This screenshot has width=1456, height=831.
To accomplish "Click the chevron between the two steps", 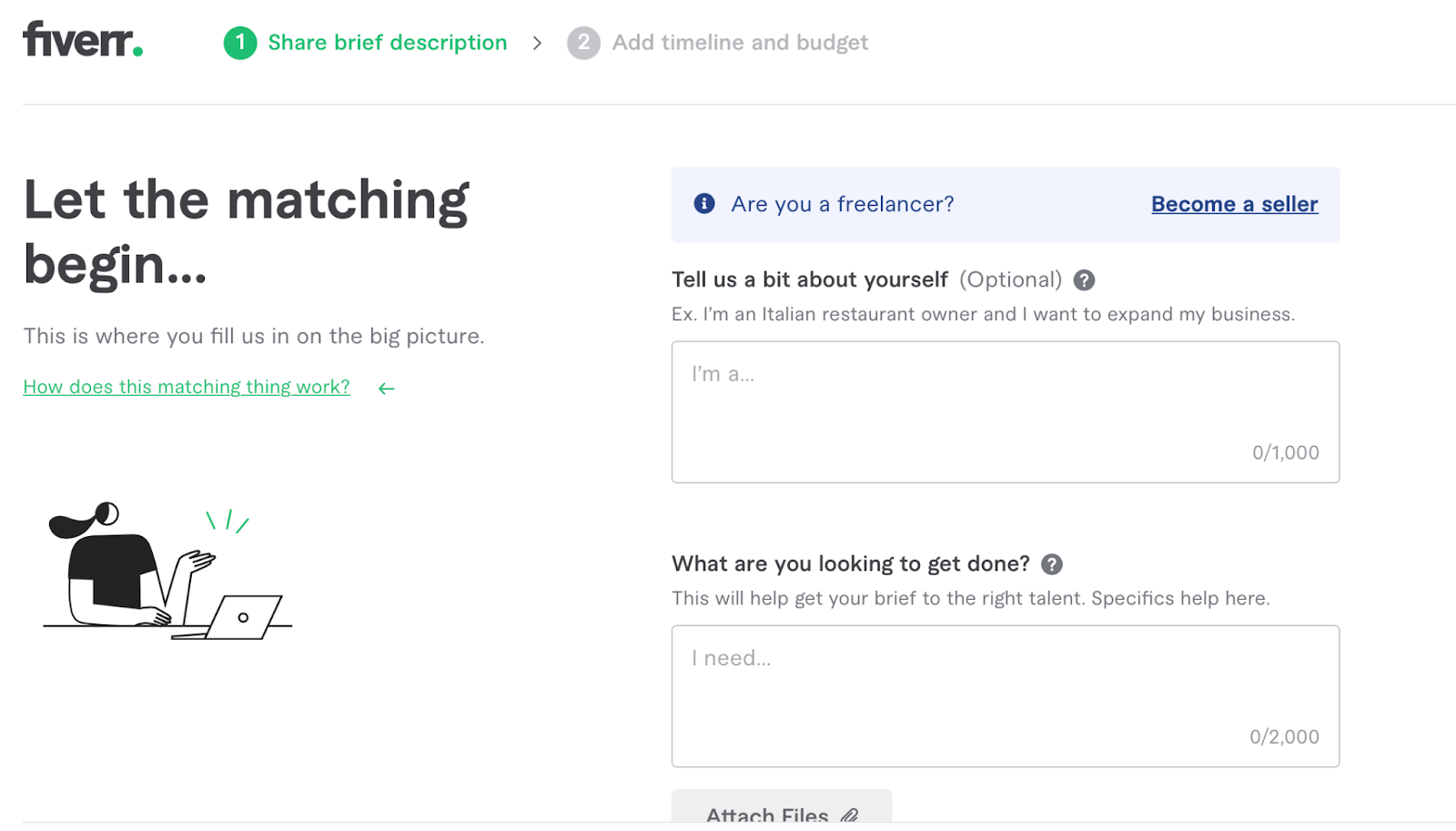I will pos(537,43).
